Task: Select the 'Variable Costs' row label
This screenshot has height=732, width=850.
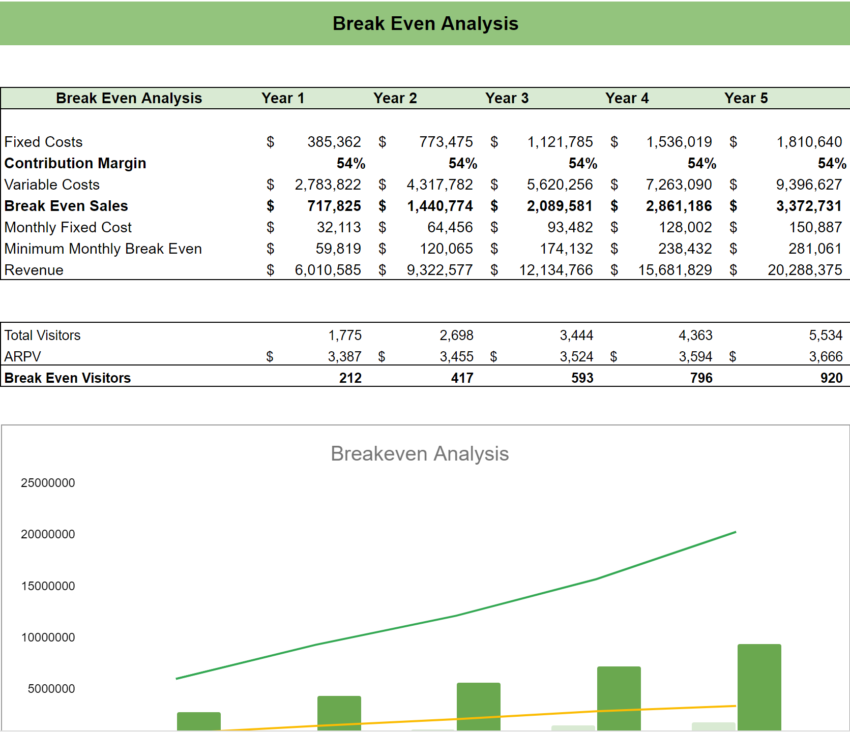Action: coord(52,185)
